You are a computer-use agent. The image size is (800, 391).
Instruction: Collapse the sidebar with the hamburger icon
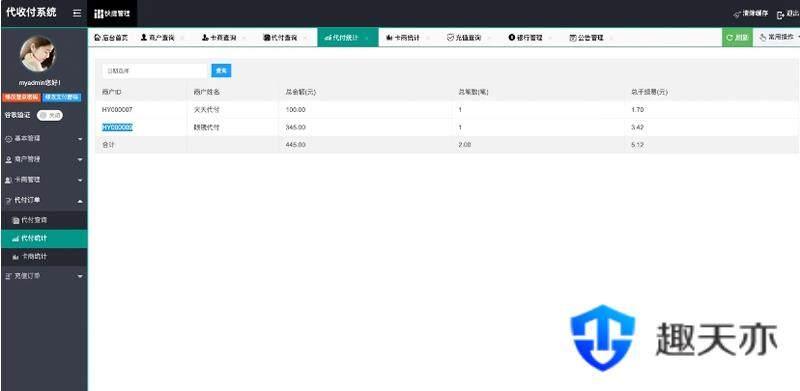(x=77, y=13)
